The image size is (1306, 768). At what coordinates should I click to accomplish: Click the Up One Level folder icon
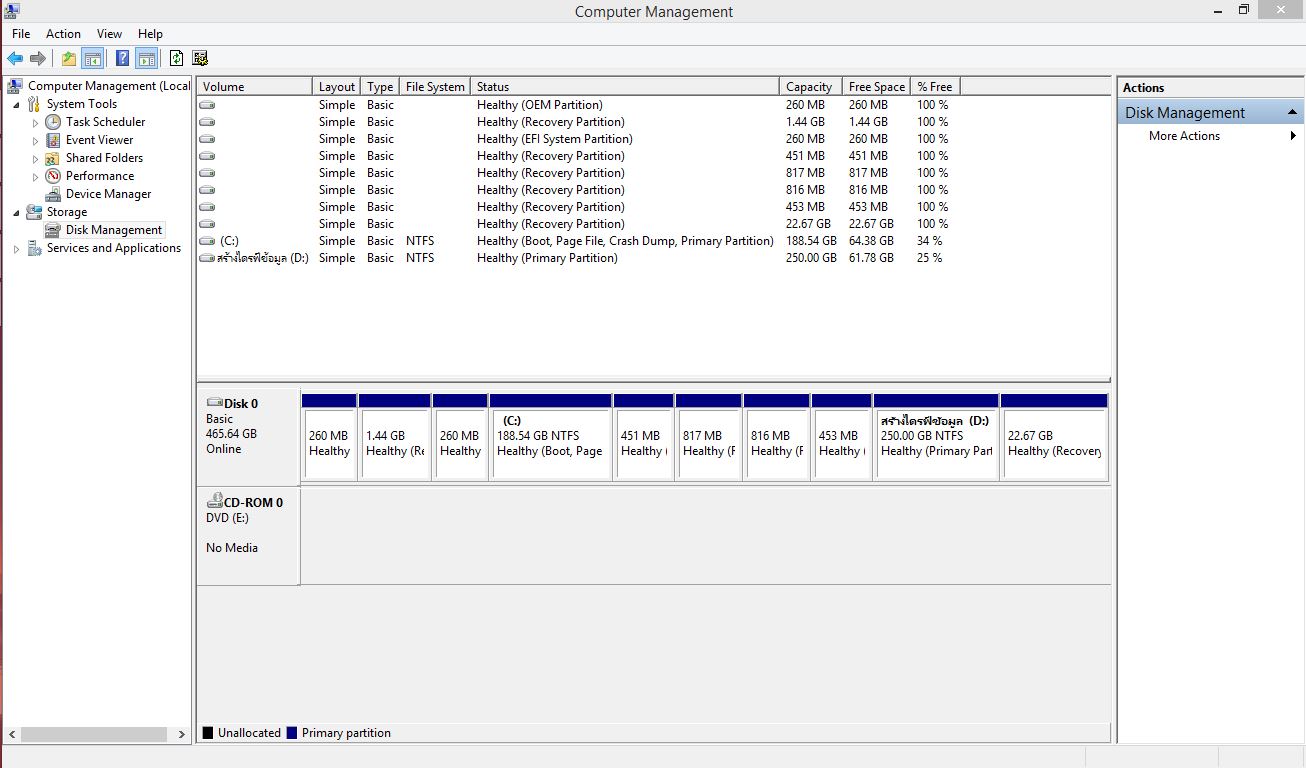(x=68, y=58)
